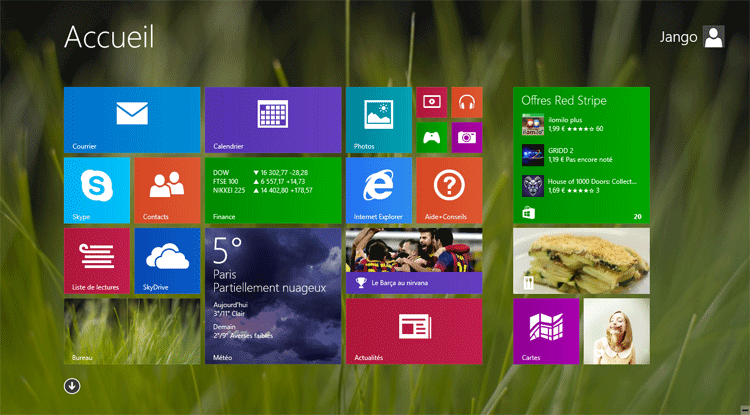Image resolution: width=750 pixels, height=415 pixels.
Task: Launch the Xbox games small tile
Action: pos(431,137)
